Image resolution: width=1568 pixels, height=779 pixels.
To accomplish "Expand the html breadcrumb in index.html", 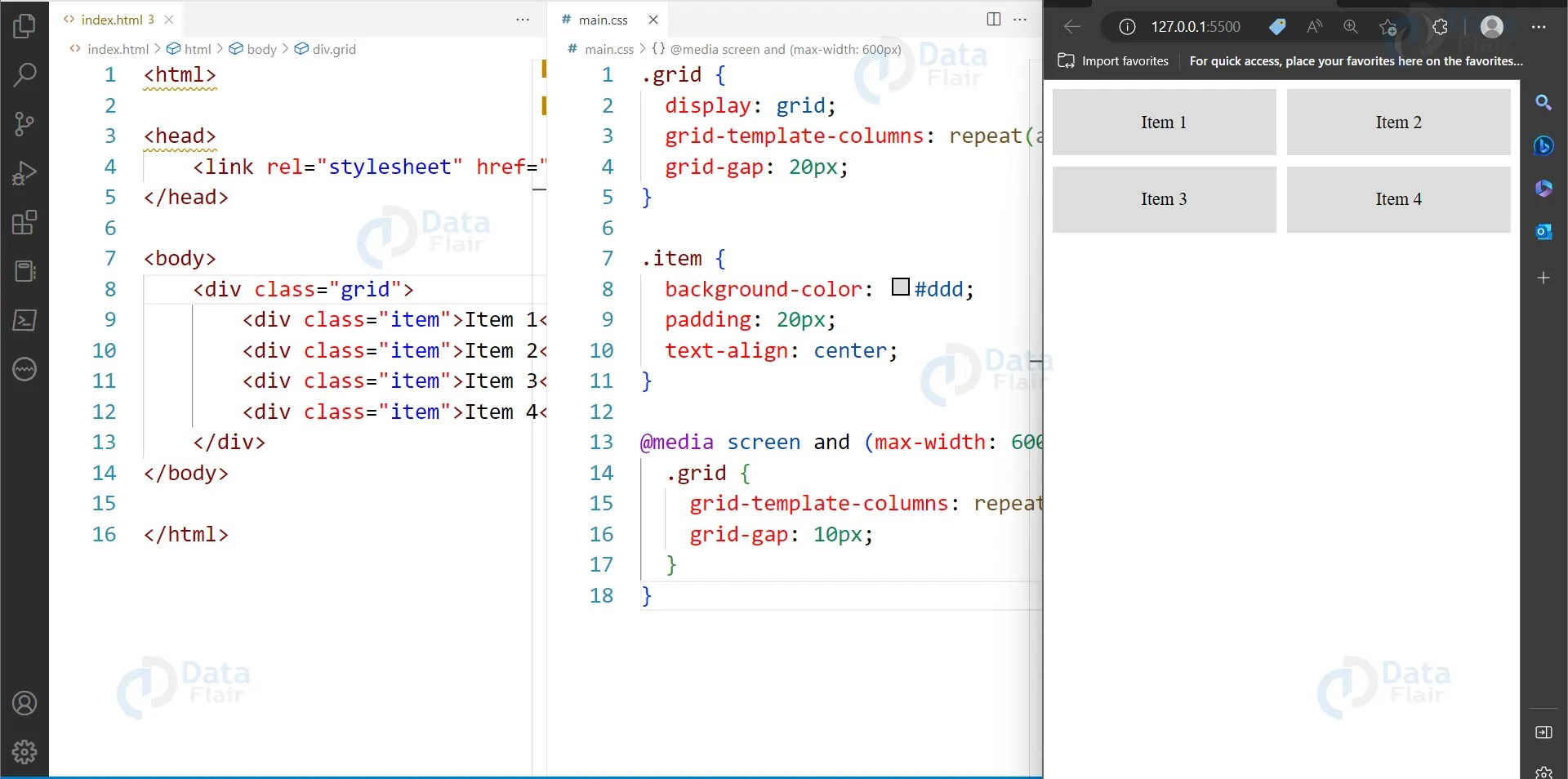I will (x=189, y=49).
